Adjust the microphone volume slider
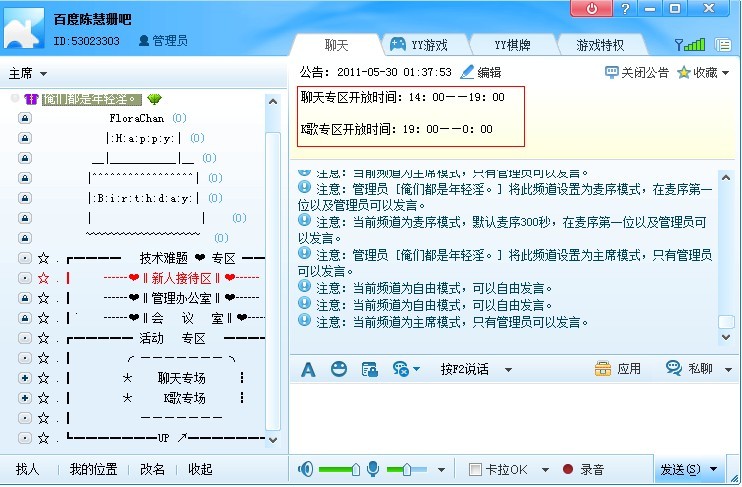Screen dimensions: 742x487 (x=406, y=469)
